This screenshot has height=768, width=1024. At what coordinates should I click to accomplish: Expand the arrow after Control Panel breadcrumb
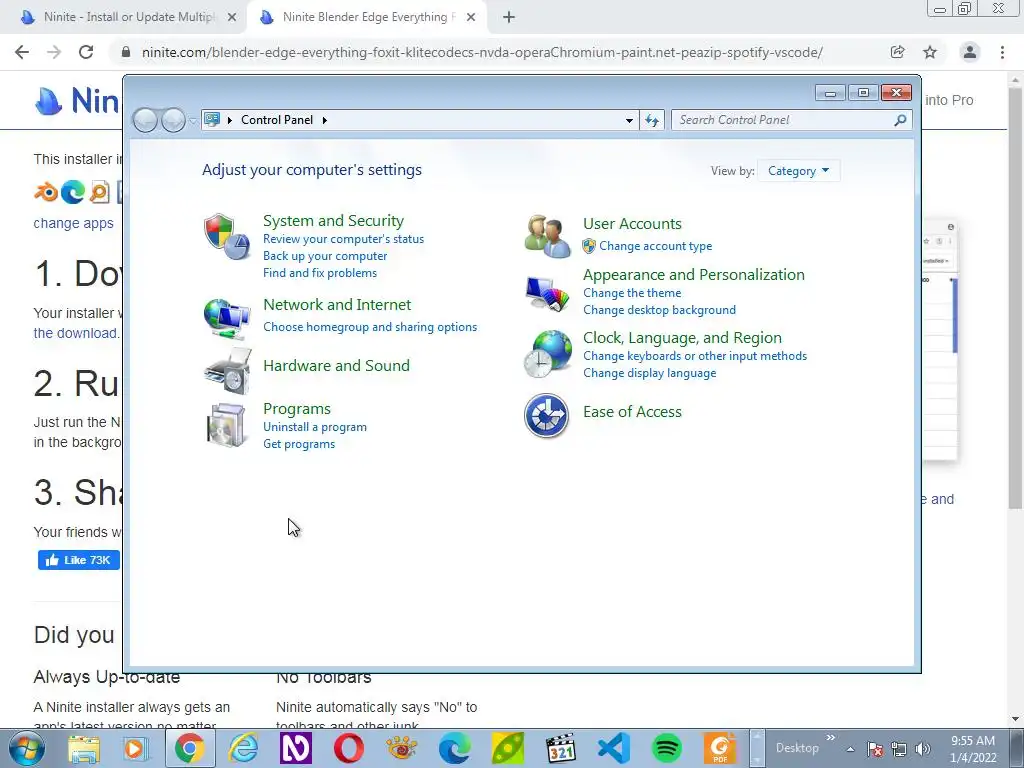pos(325,120)
